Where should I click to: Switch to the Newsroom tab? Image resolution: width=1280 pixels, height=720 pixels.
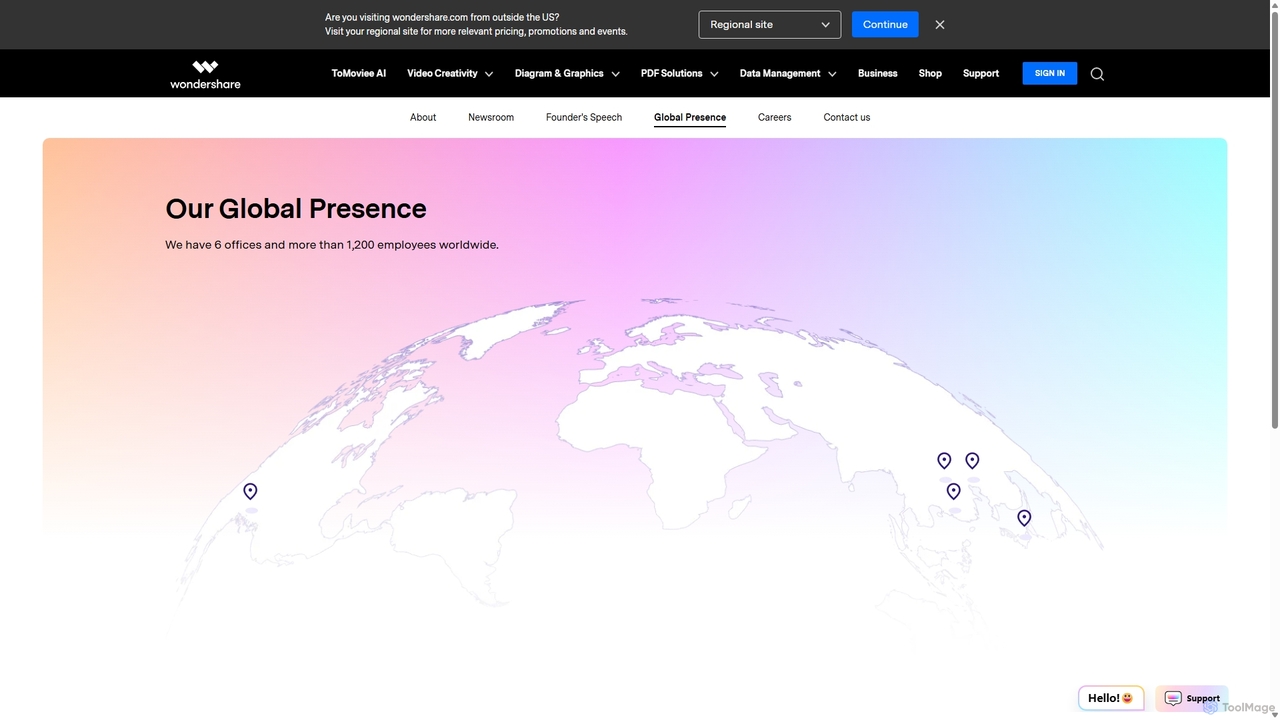[491, 118]
